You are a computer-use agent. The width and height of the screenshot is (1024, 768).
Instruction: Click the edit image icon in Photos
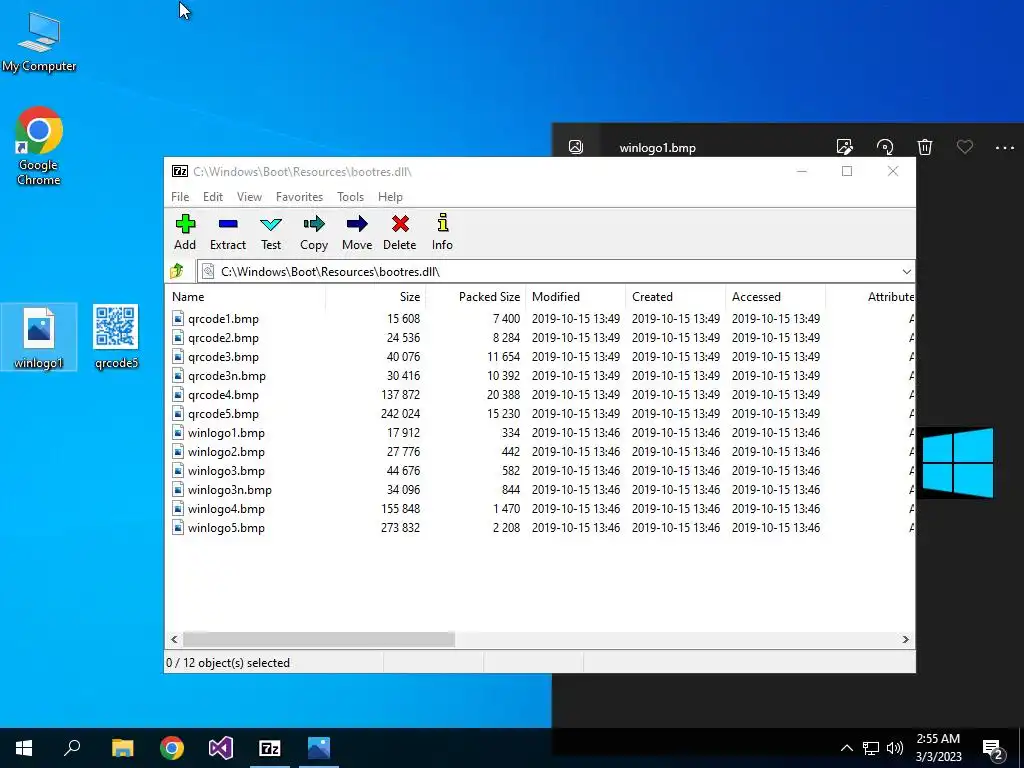(844, 146)
